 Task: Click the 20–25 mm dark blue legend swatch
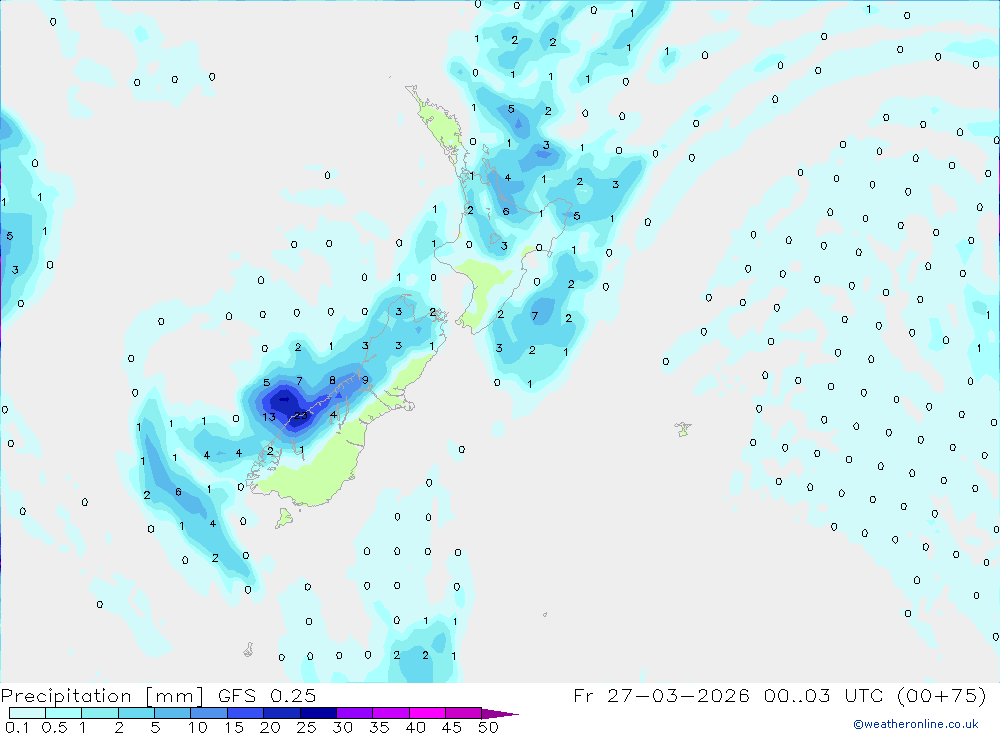[x=281, y=713]
